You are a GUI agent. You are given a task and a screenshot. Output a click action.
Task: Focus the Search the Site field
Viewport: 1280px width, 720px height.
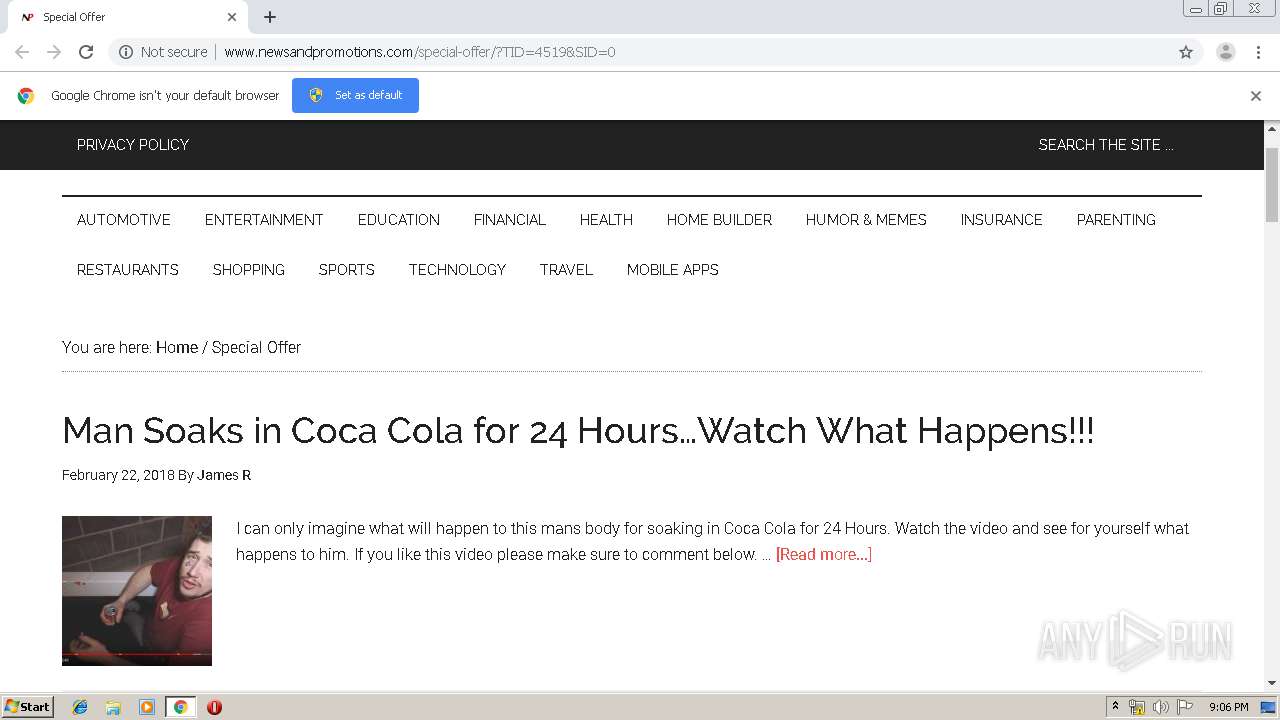click(1106, 145)
